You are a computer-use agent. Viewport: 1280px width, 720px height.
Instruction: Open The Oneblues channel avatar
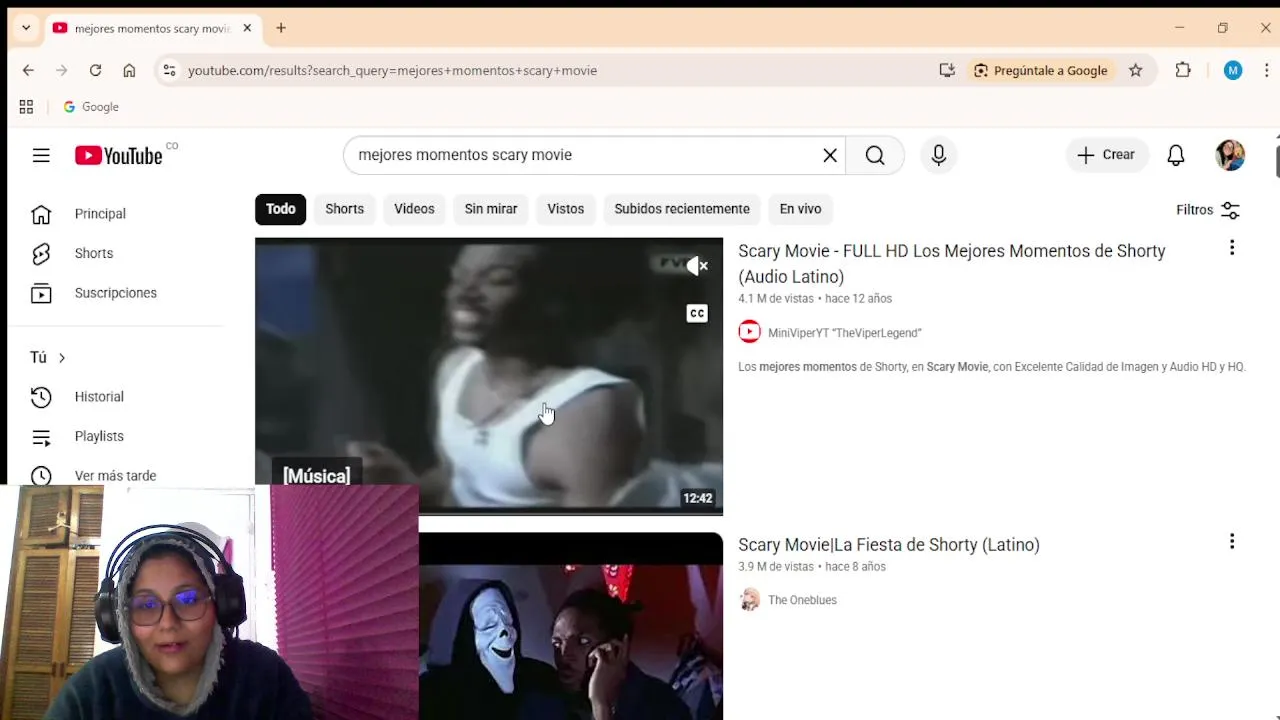749,600
